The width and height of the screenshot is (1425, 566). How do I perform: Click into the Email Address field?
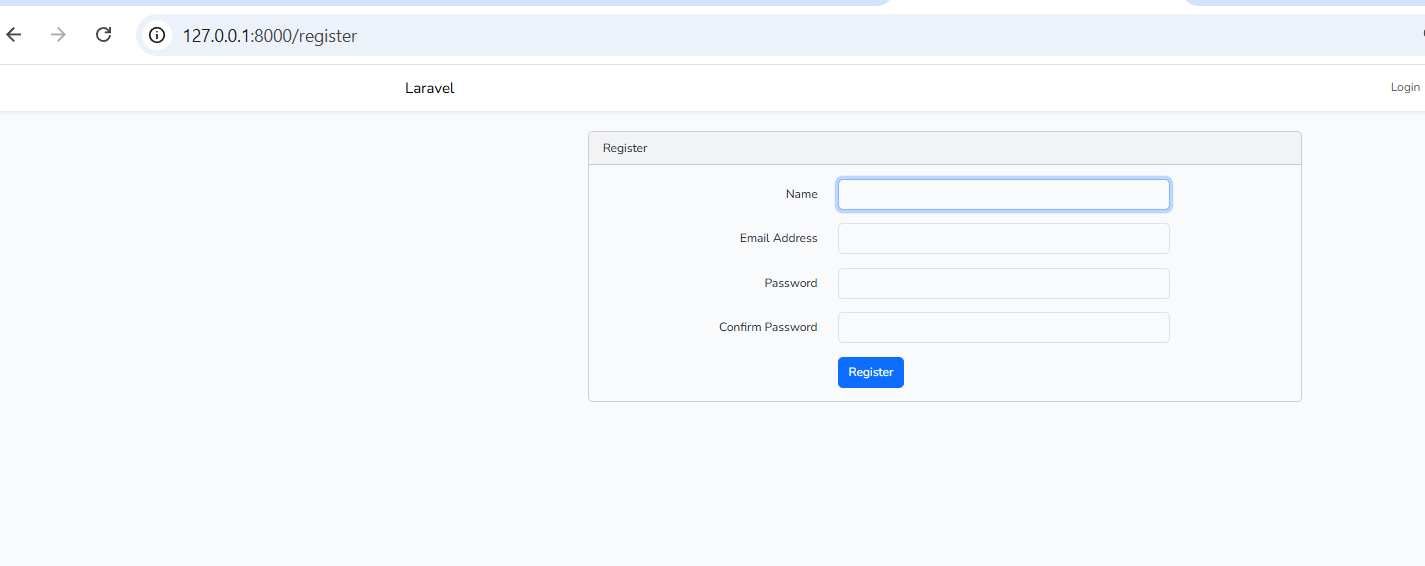(x=1004, y=239)
